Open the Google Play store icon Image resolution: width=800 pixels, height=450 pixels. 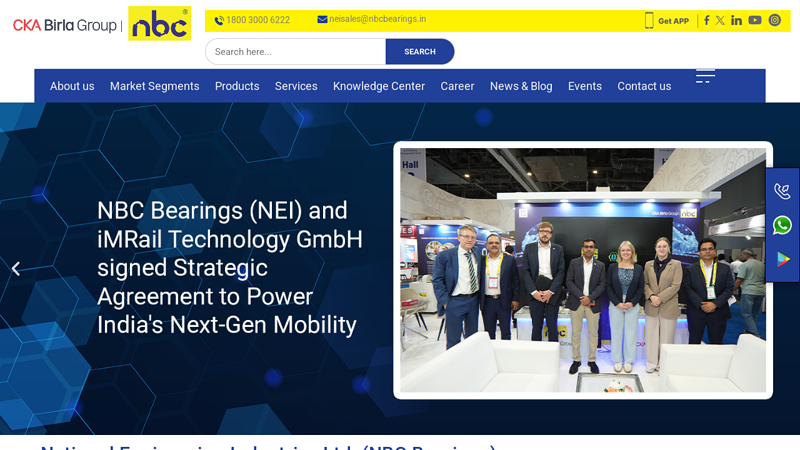pos(782,260)
